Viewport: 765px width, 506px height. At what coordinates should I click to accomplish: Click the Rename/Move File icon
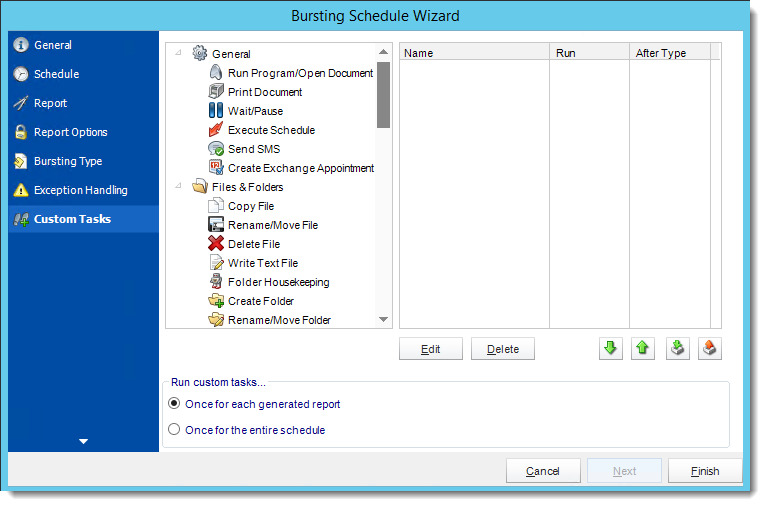(x=216, y=224)
